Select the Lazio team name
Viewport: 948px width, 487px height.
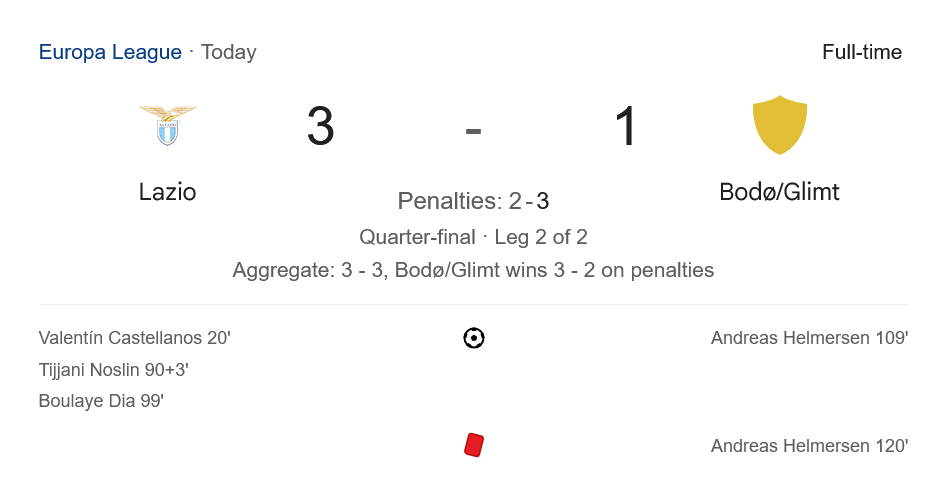(x=168, y=192)
